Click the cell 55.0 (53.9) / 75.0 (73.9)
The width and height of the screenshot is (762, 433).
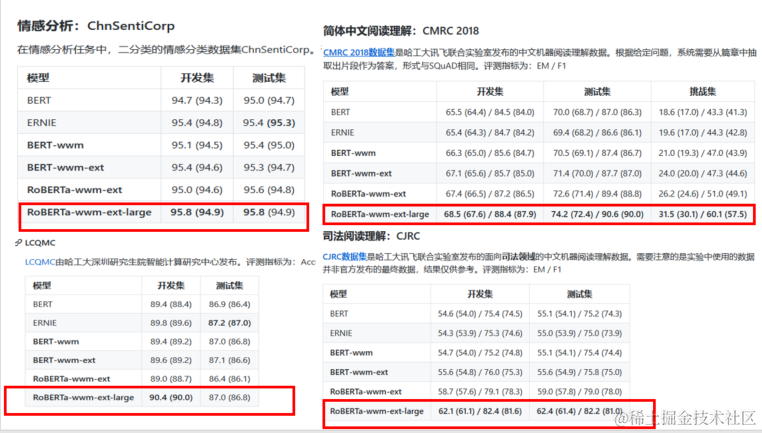(x=579, y=333)
